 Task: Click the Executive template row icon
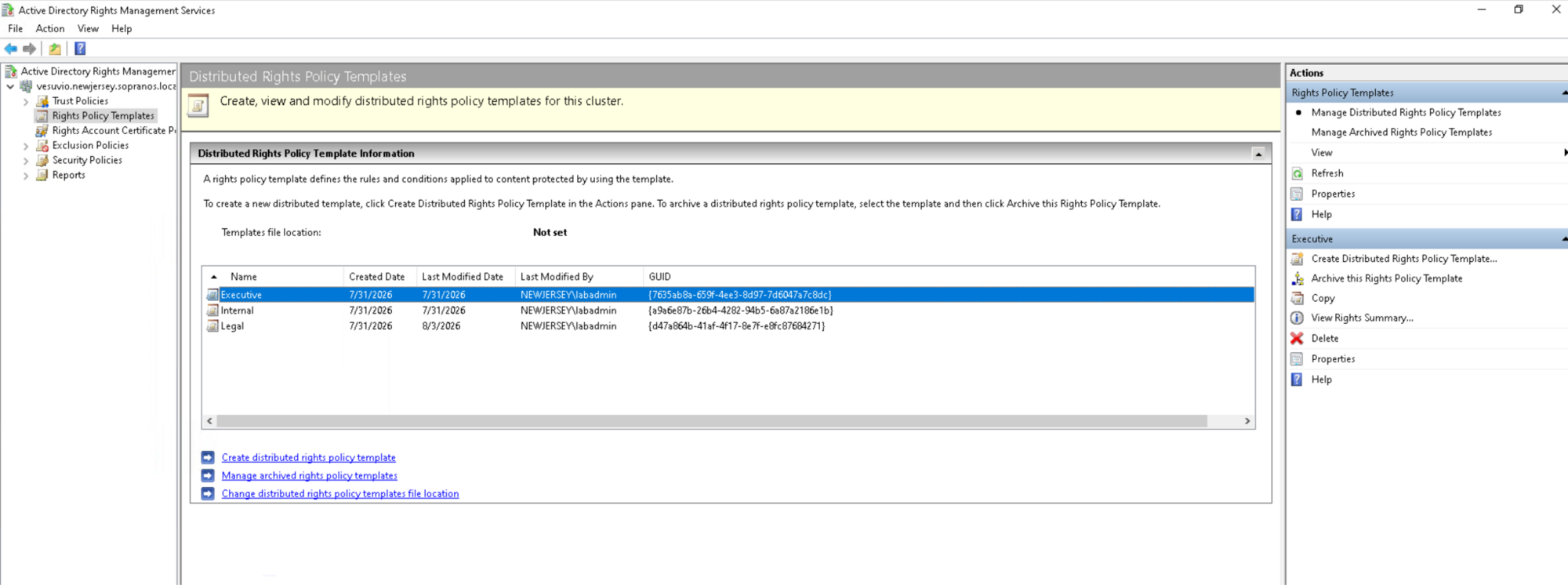[x=212, y=295]
